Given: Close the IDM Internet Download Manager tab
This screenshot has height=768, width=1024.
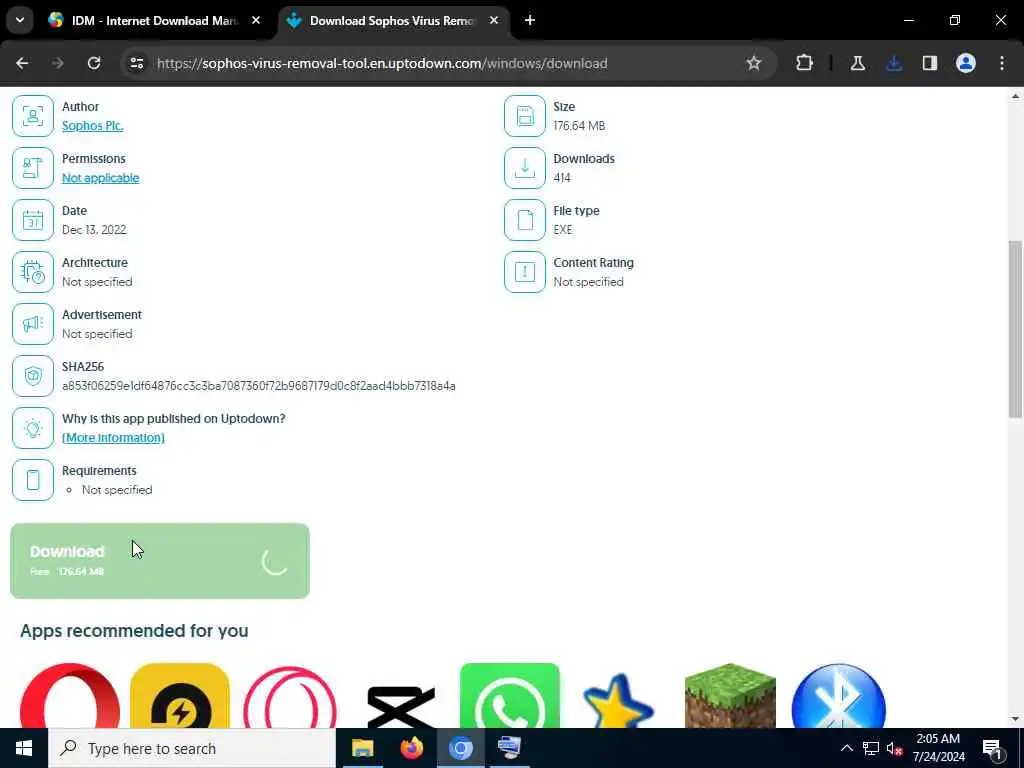Looking at the screenshot, I should (256, 21).
